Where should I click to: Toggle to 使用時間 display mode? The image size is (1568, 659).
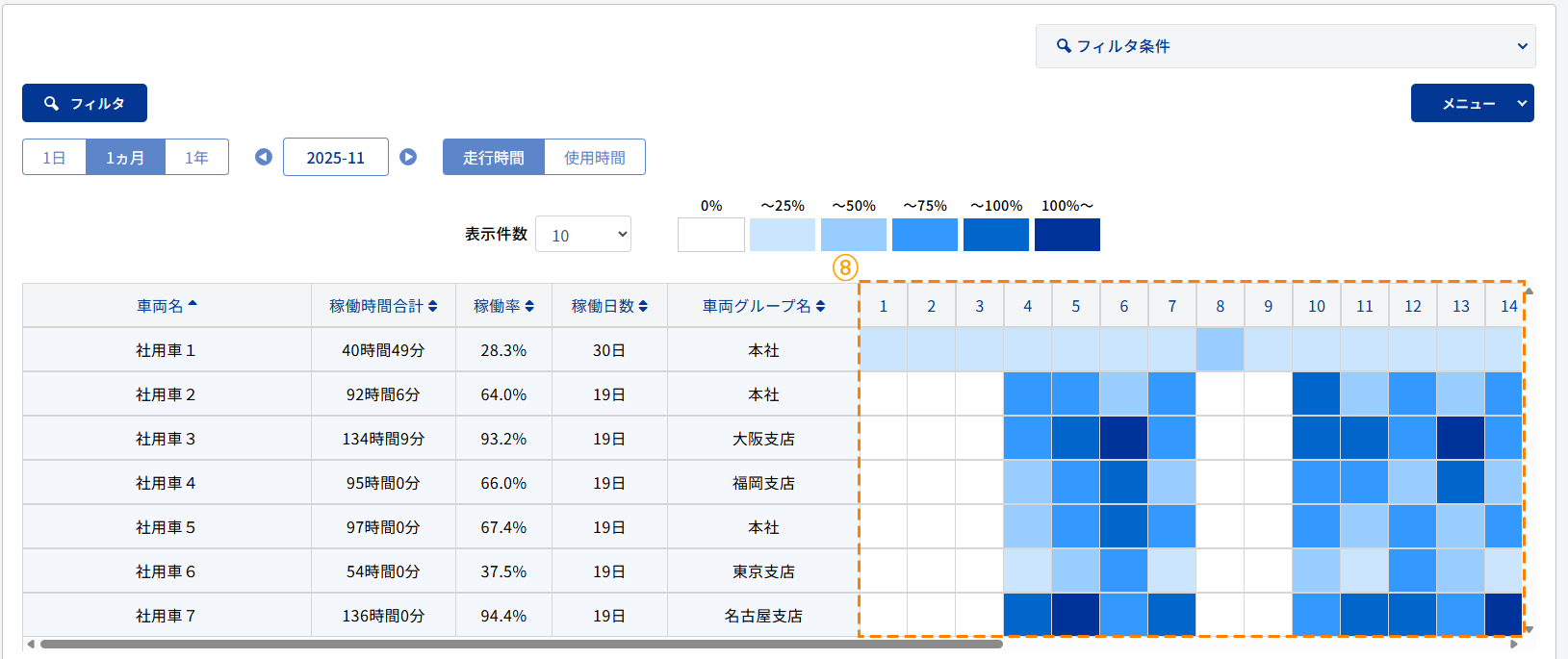594,158
